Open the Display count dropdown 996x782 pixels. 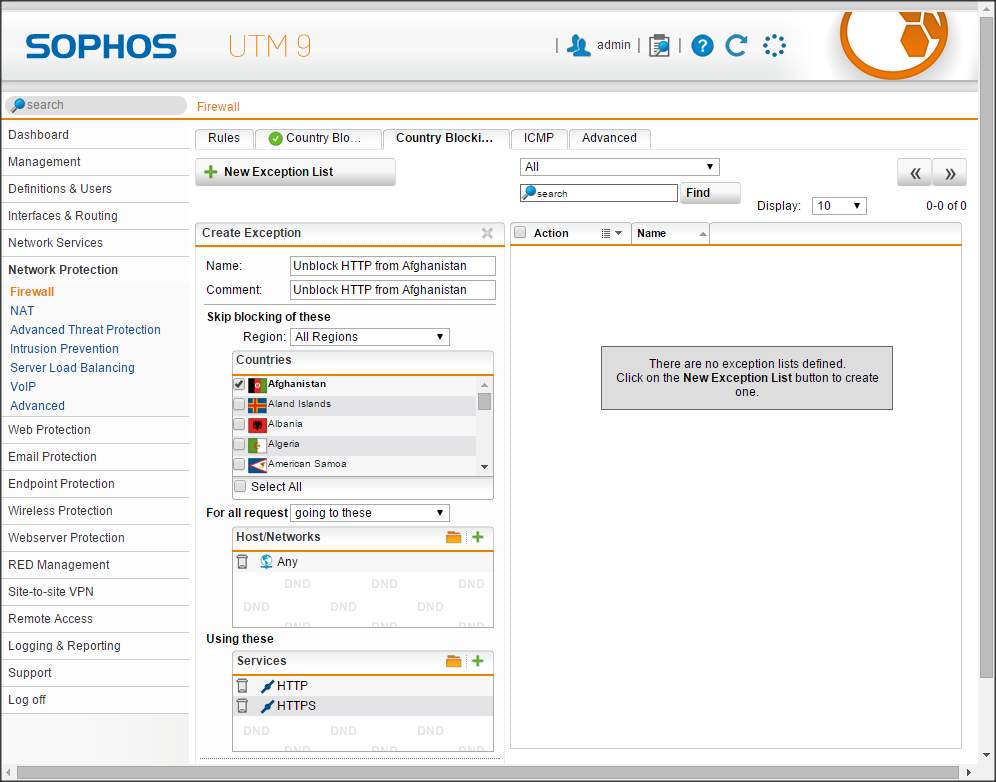click(x=838, y=206)
